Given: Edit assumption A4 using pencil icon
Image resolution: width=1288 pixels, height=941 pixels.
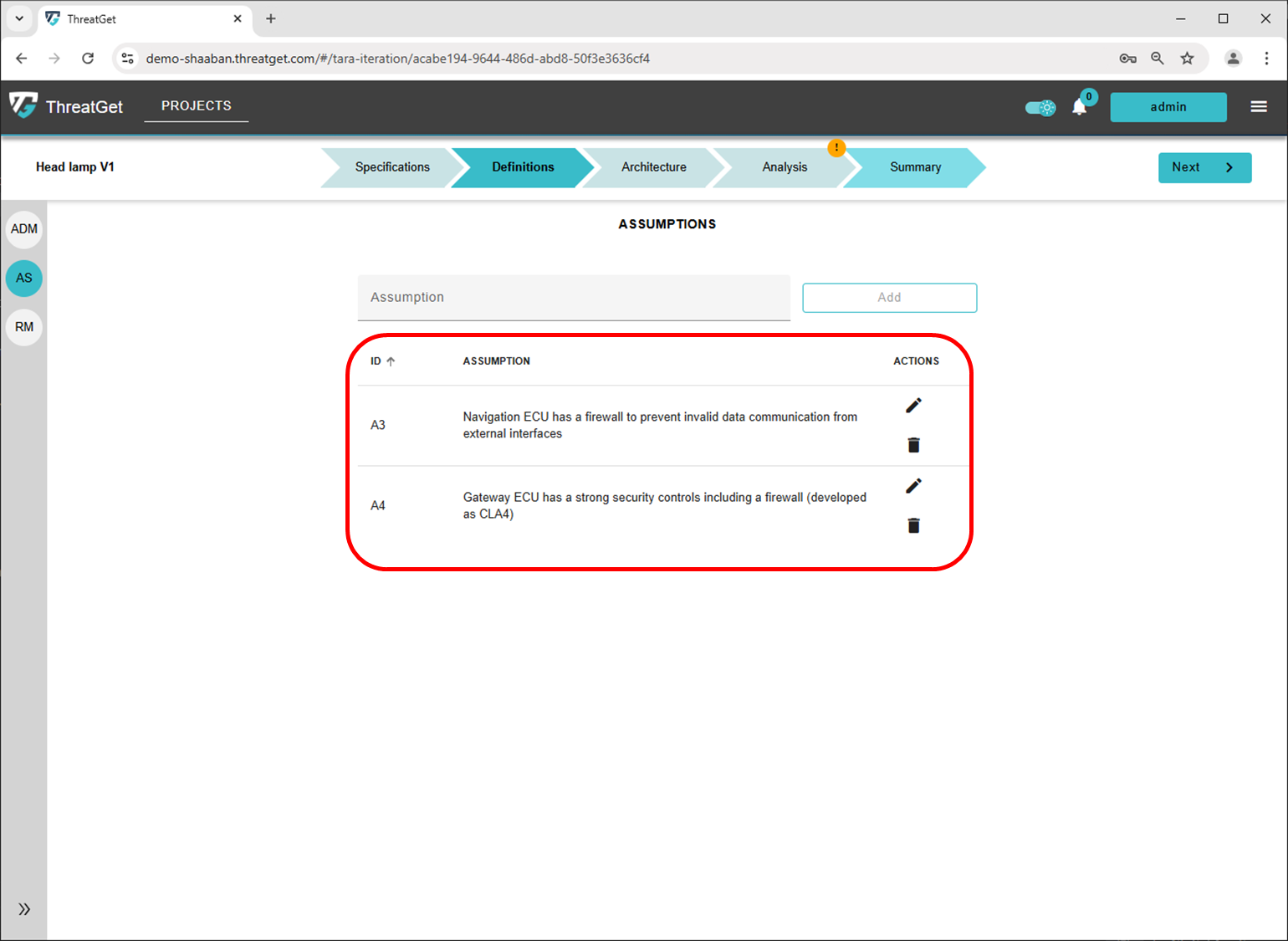Looking at the screenshot, I should (x=913, y=486).
